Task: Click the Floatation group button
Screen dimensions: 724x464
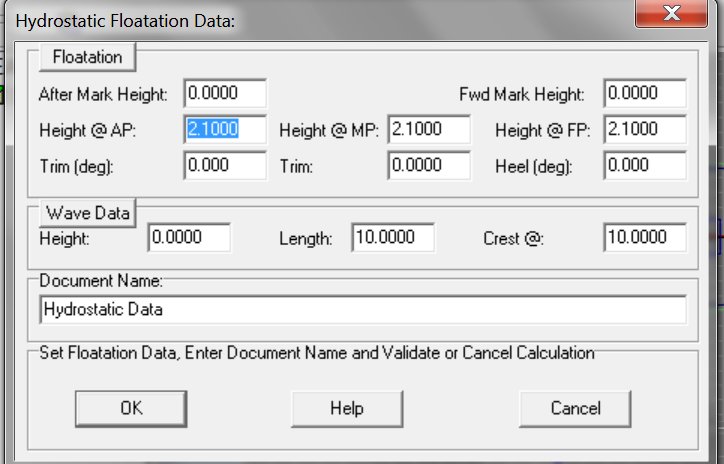Action: [87, 58]
